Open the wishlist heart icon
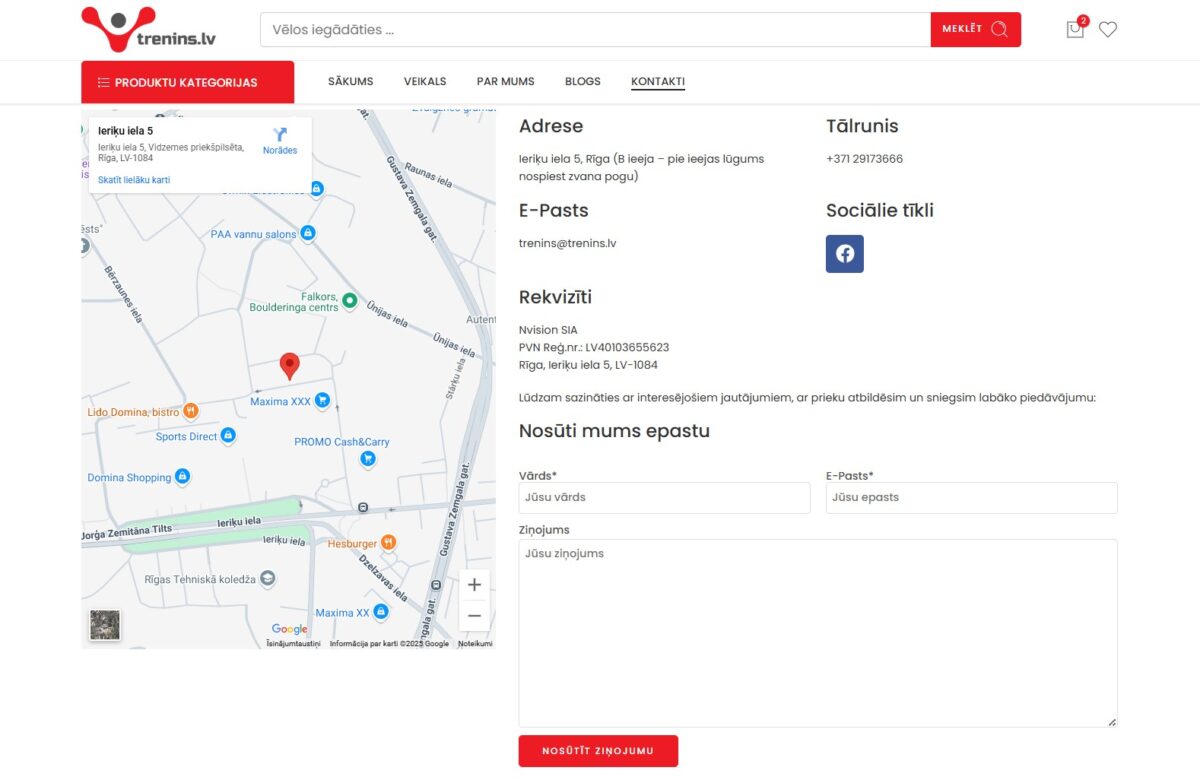Viewport: 1200px width, 780px height. tap(1107, 29)
